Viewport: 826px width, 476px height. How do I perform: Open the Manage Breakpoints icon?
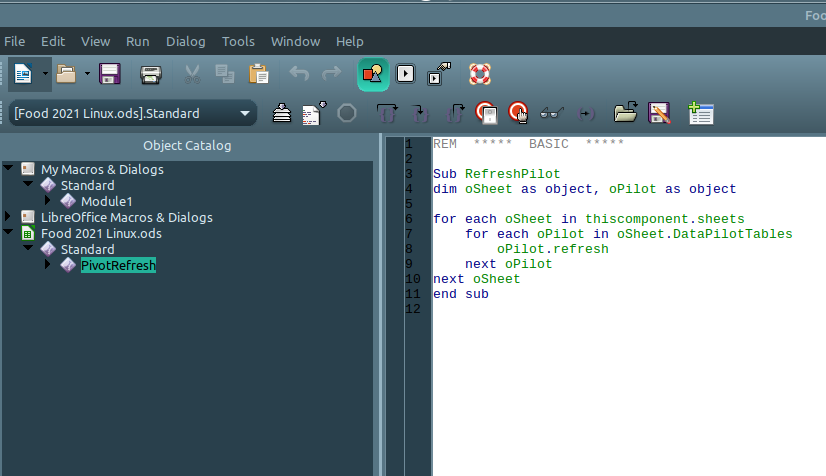518,113
